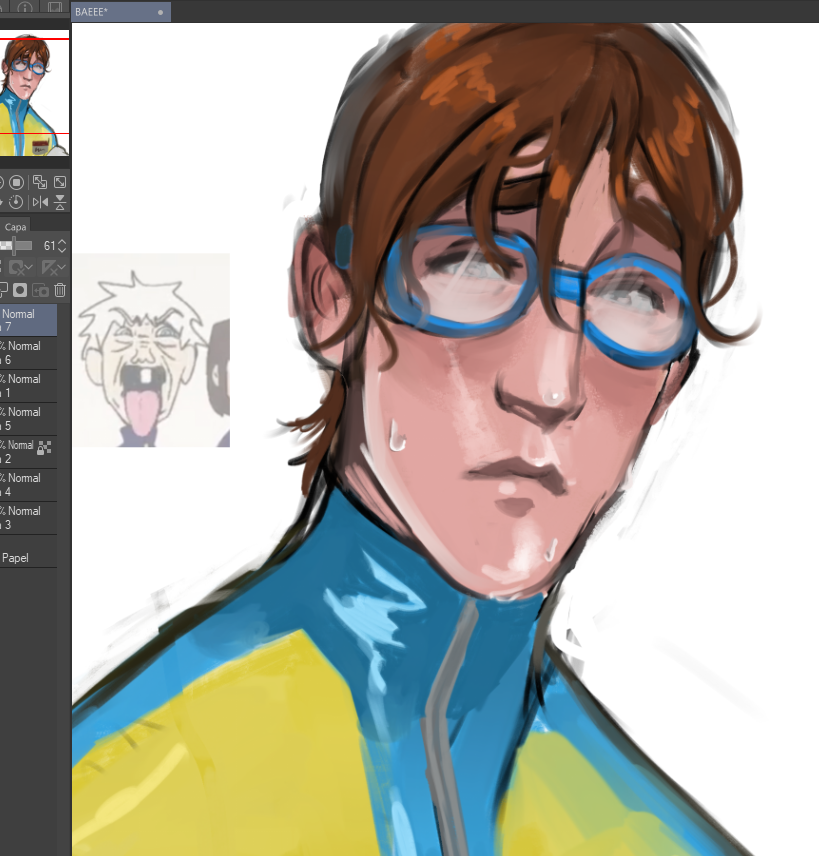Image resolution: width=819 pixels, height=856 pixels.
Task: Create a layer mask
Action: click(20, 290)
